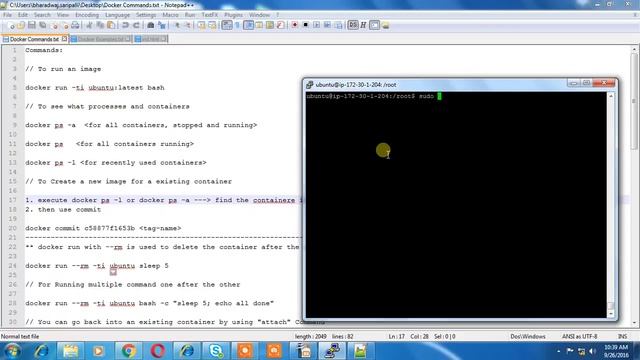The height and width of the screenshot is (360, 640).
Task: Open the Macro menu
Action: 170,15
